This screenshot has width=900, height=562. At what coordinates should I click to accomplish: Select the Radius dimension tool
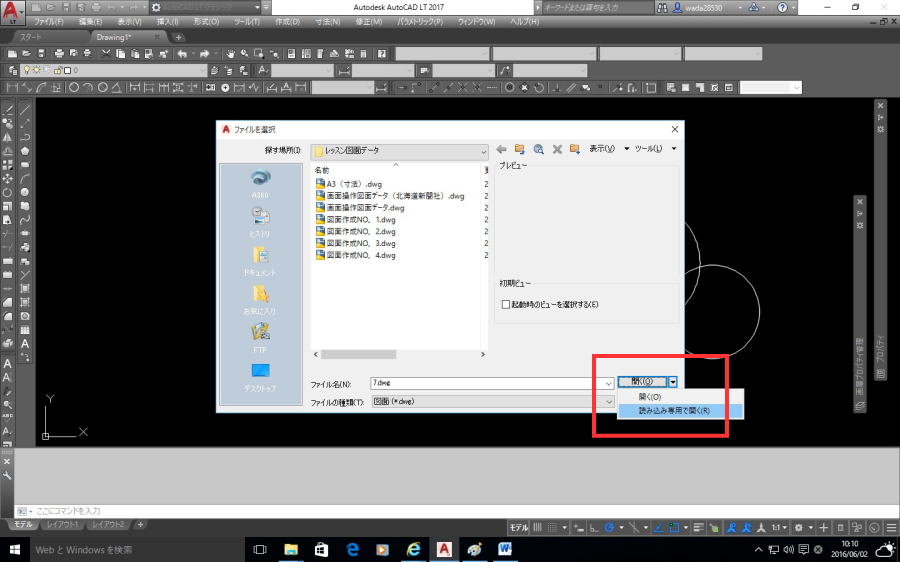(x=74, y=88)
